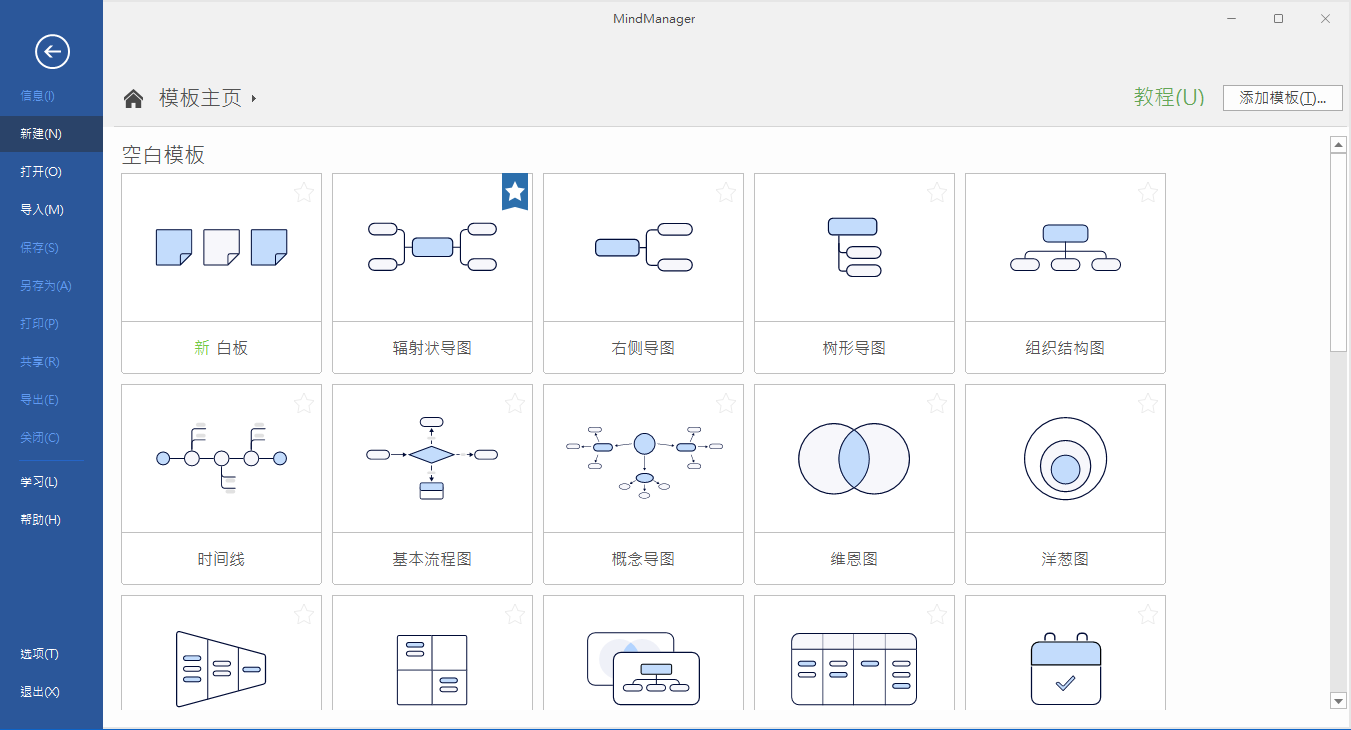Click the 组织结构图 template label
Viewport: 1351px width, 730px height.
click(x=1065, y=348)
